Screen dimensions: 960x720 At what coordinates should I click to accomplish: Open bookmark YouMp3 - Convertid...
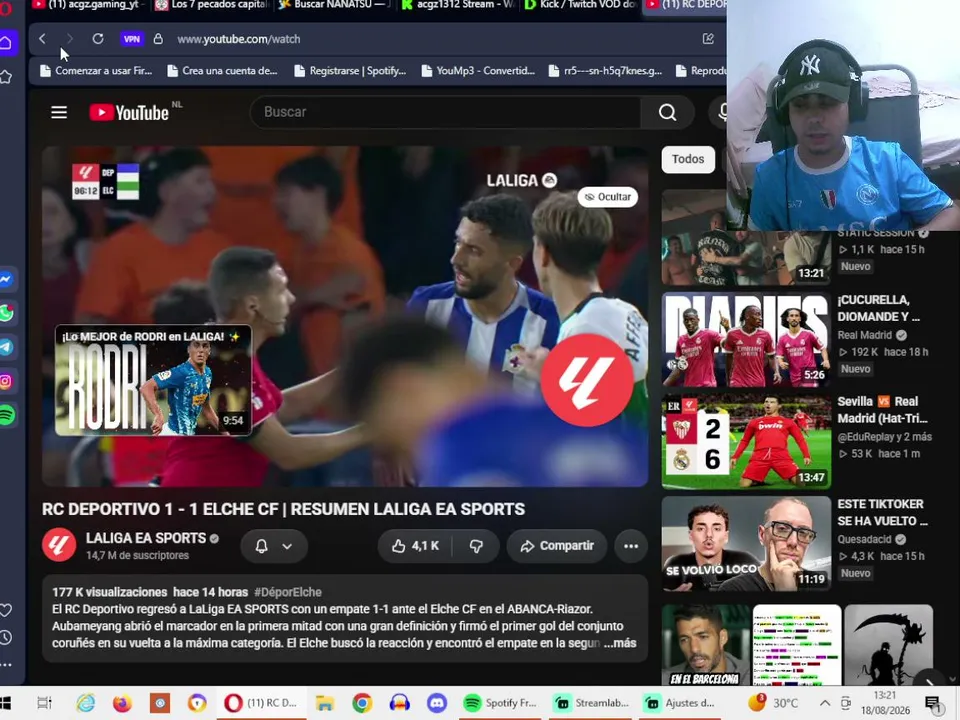click(478, 70)
